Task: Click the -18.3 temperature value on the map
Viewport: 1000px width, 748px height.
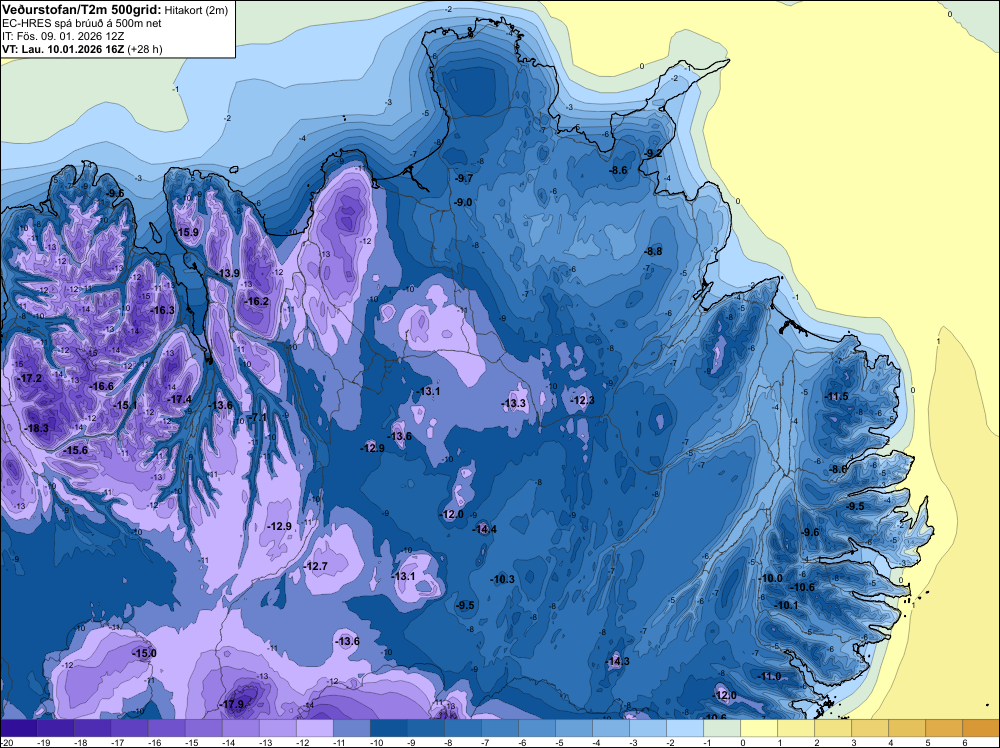Action: (x=36, y=428)
